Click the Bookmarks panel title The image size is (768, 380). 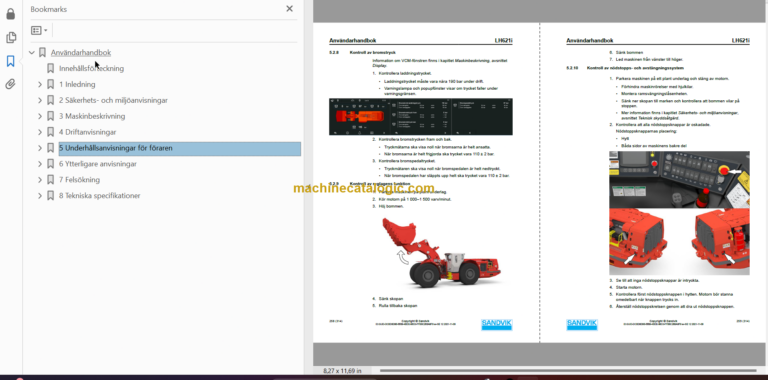click(x=48, y=9)
